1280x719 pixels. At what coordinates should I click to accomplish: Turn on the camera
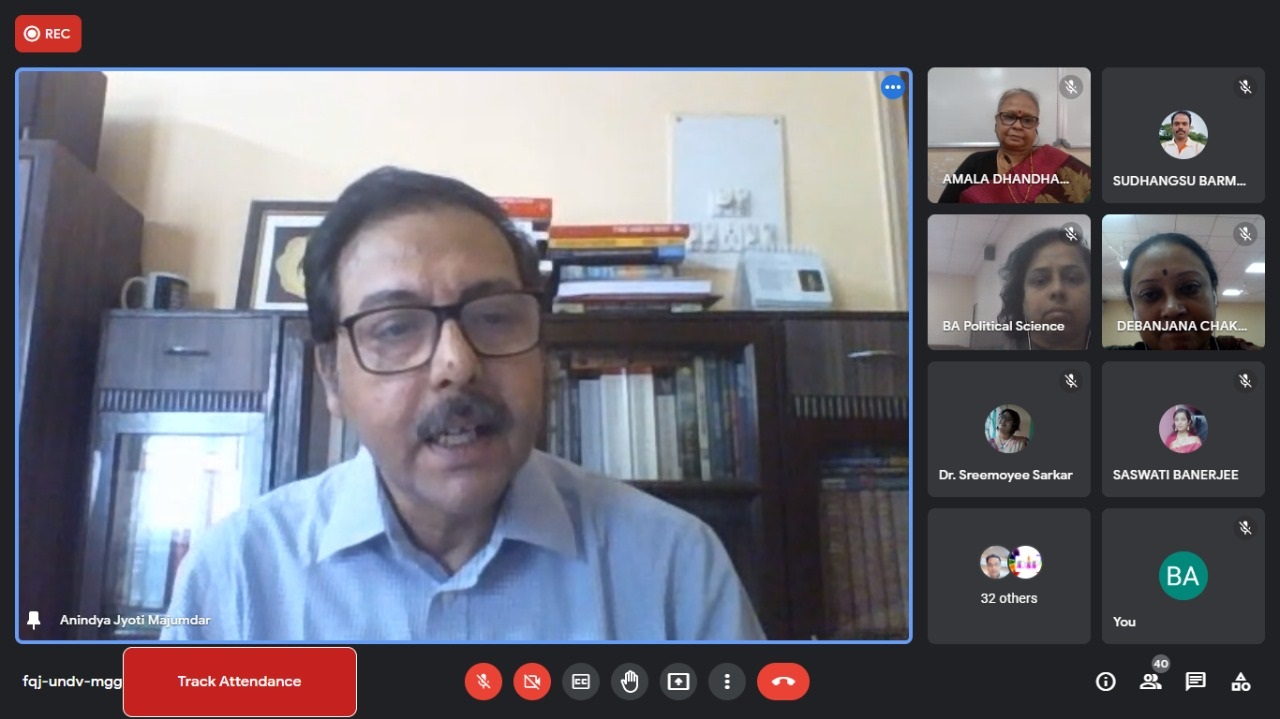[x=532, y=682]
